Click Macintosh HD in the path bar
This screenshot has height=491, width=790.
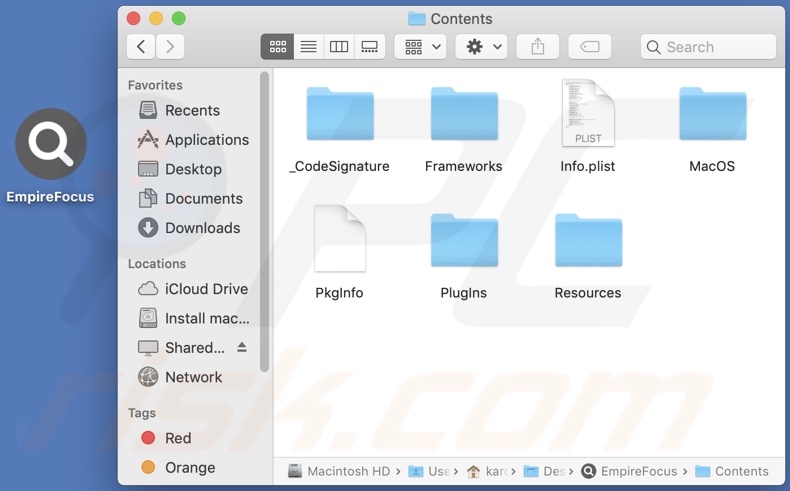[x=339, y=471]
